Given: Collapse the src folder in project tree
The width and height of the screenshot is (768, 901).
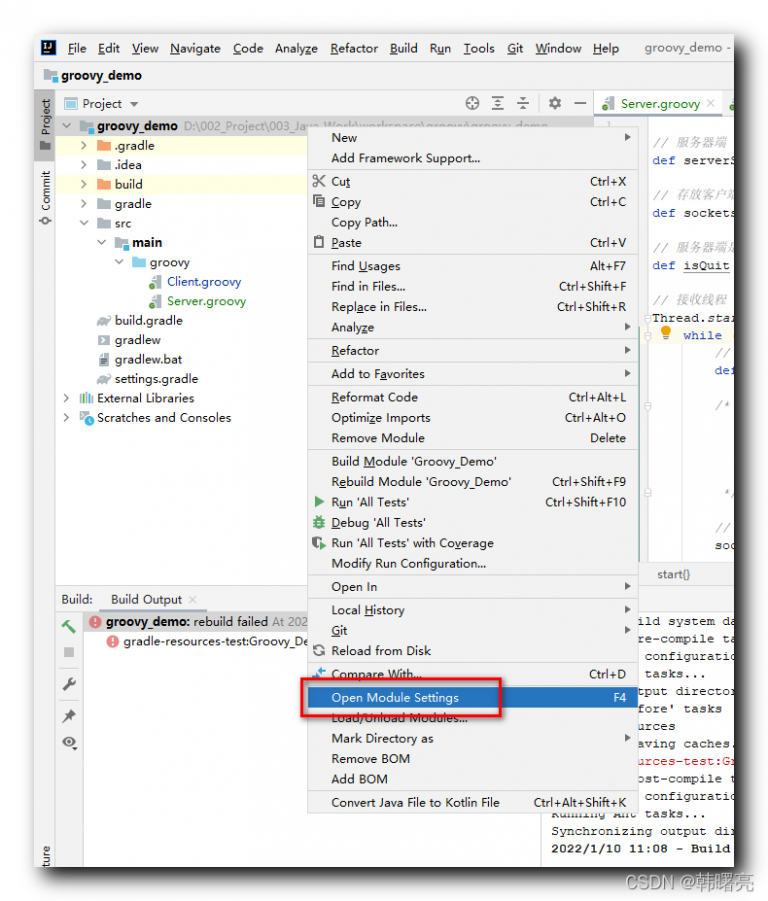Looking at the screenshot, I should click(85, 223).
